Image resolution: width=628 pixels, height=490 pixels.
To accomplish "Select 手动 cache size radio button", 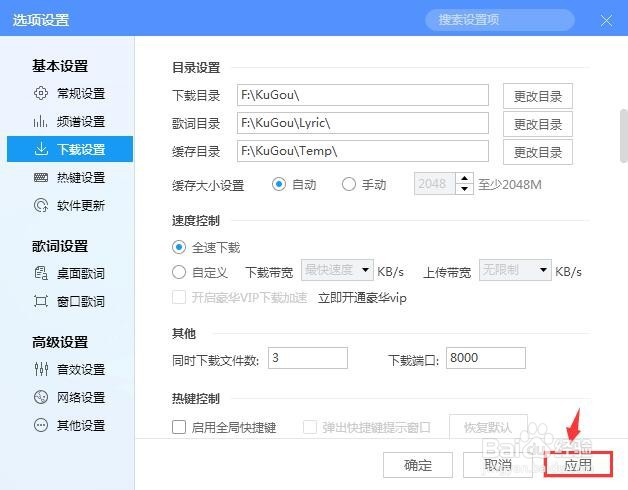I will (349, 184).
